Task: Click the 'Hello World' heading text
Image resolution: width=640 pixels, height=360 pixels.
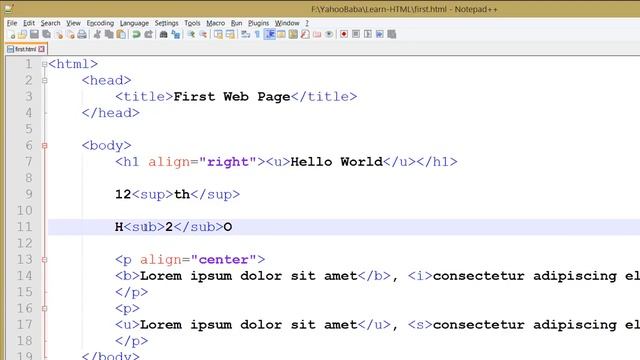Action: click(337, 162)
